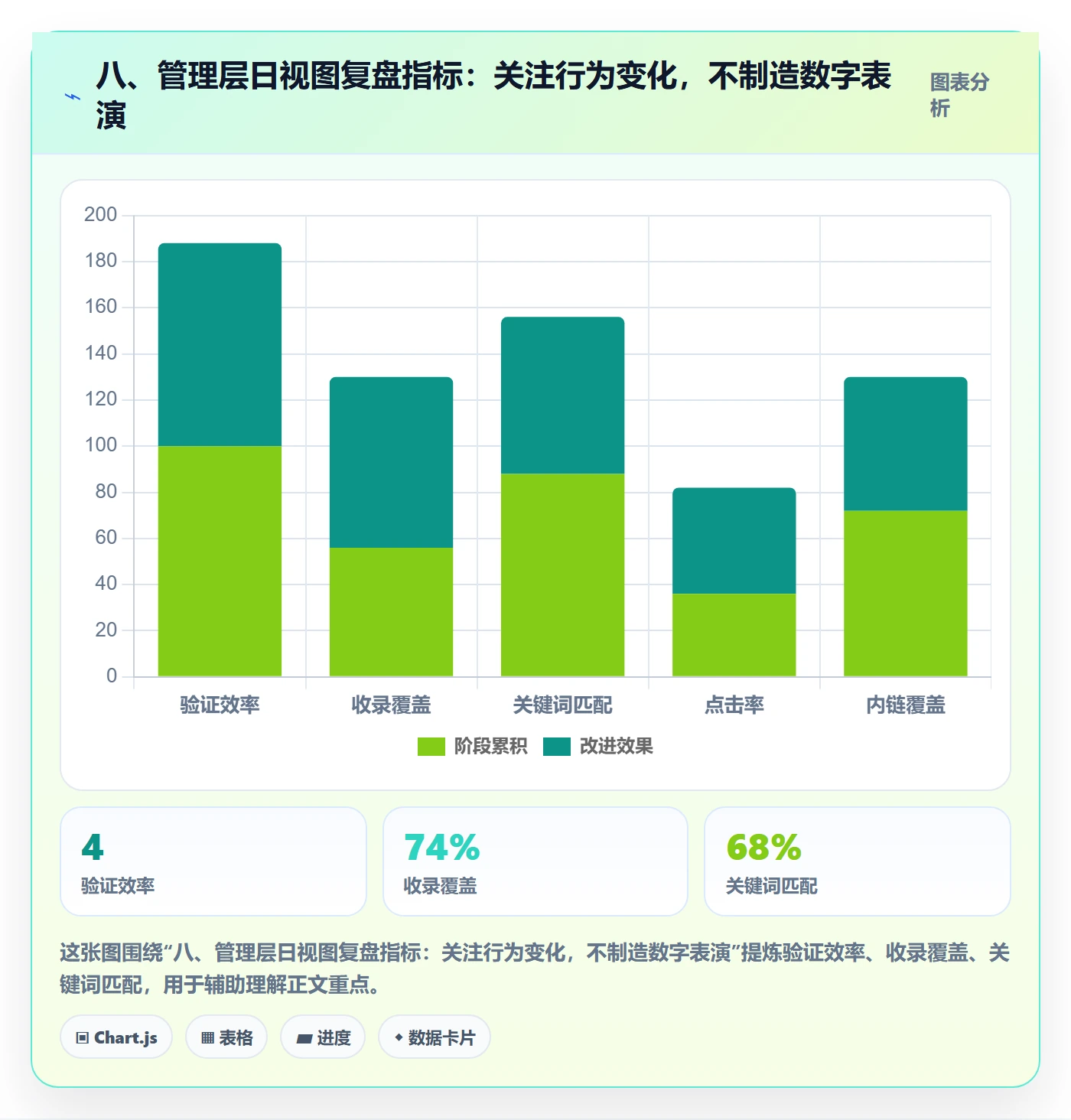Select the Chart.js tag chip

(116, 1037)
